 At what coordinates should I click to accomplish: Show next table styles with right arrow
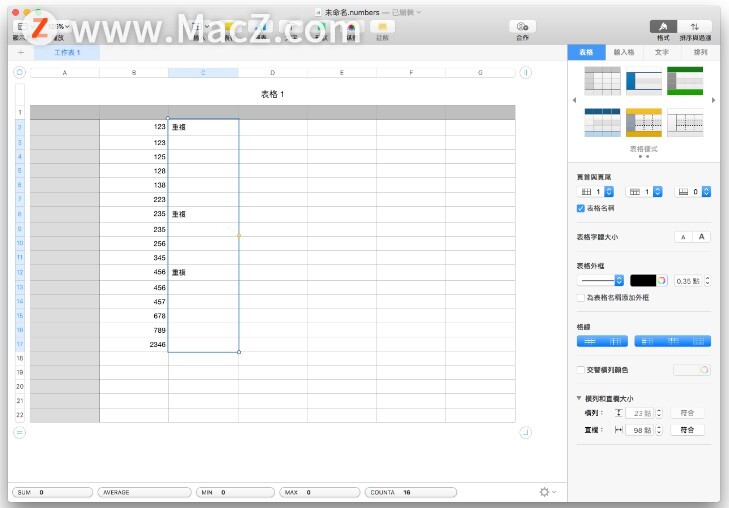pyautogui.click(x=713, y=100)
